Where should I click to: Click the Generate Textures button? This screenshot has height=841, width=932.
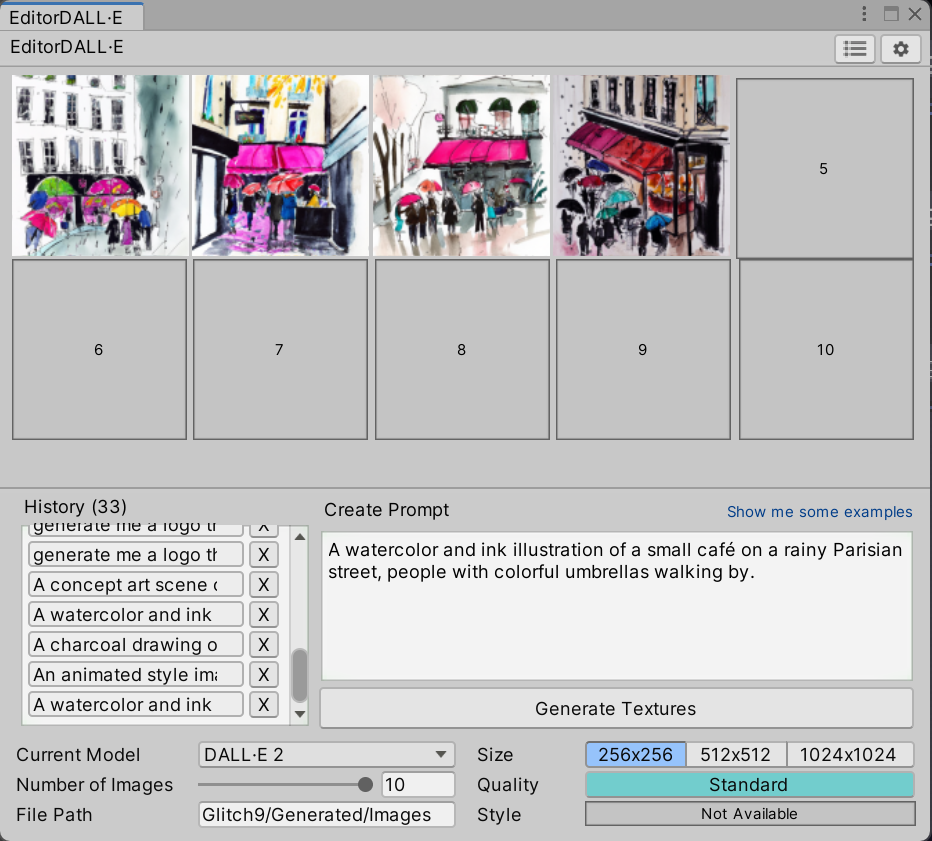point(616,709)
